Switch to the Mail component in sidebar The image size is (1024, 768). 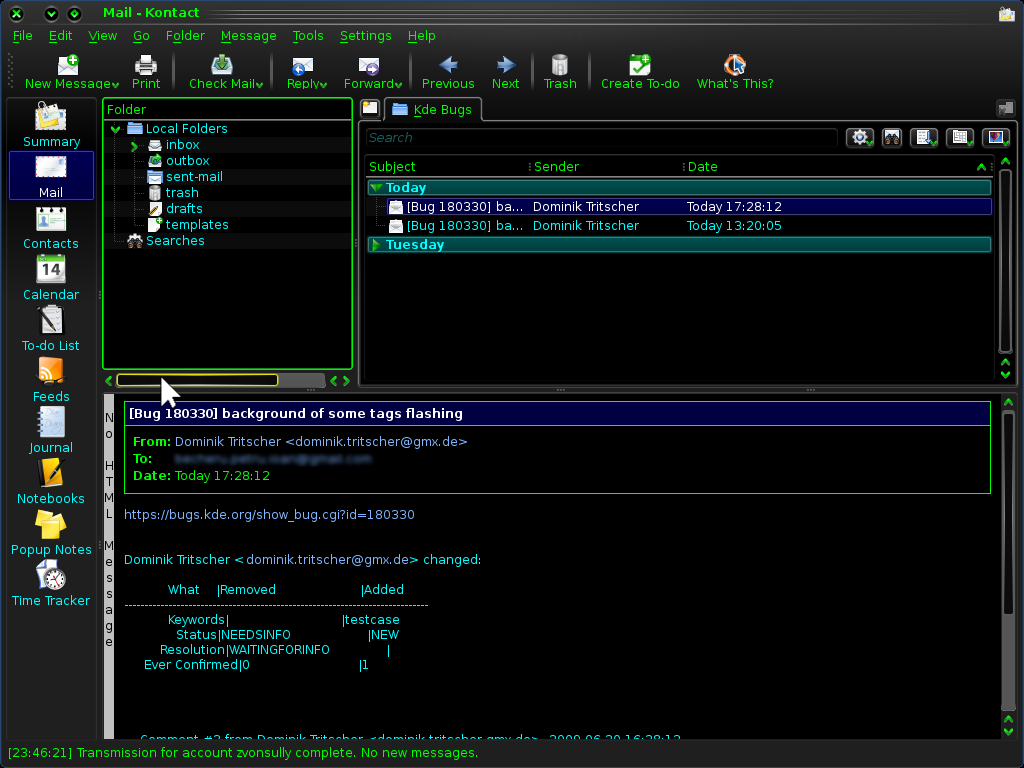click(x=51, y=176)
